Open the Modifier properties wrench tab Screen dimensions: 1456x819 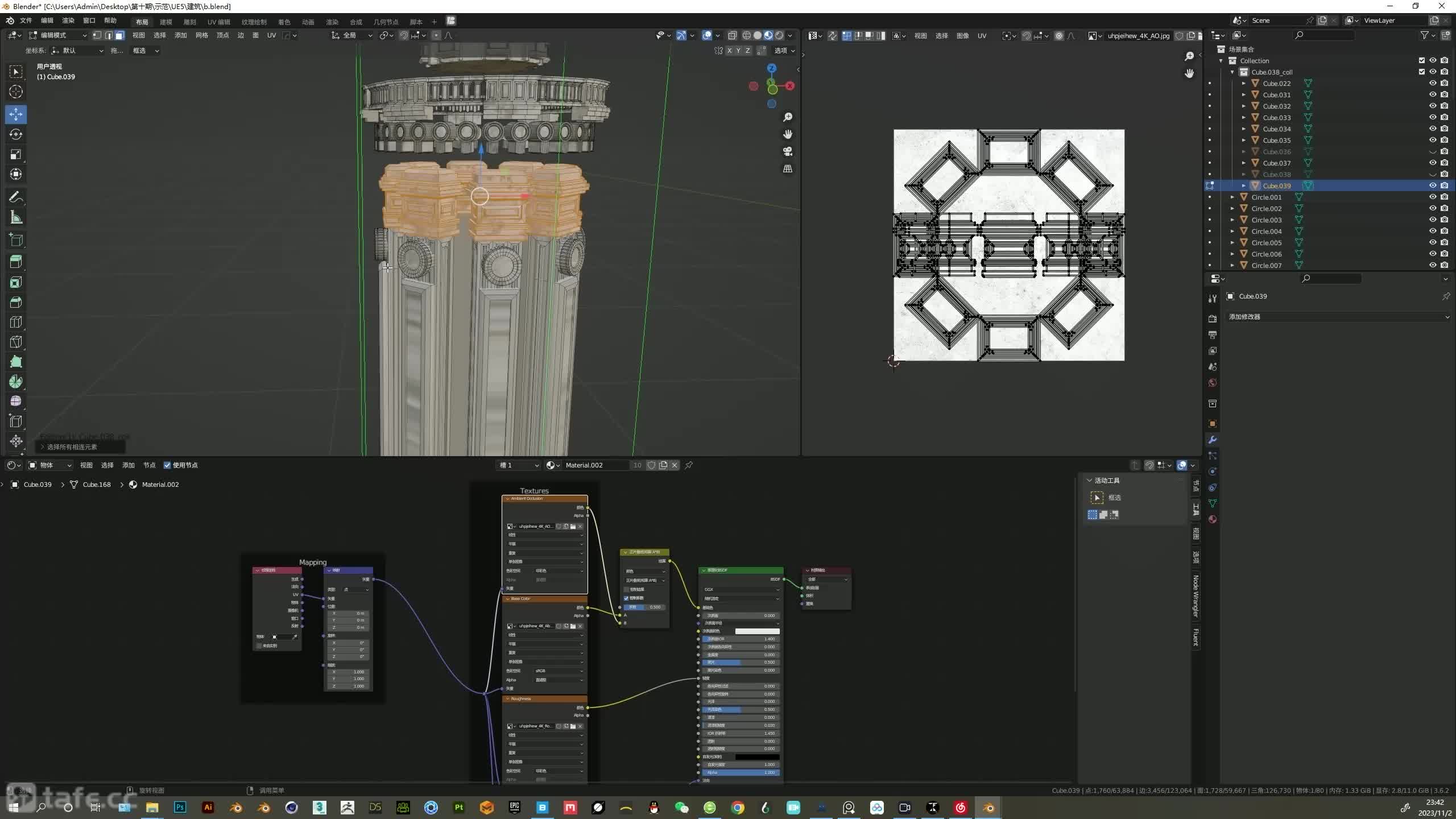coord(1213,440)
